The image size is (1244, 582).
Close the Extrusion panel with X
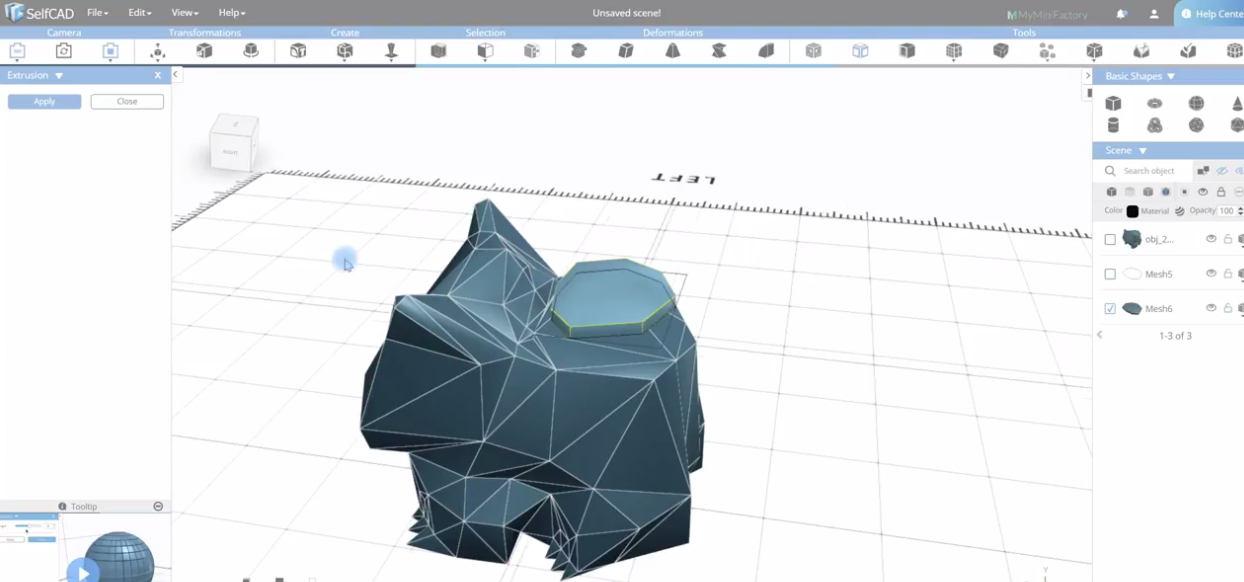pyautogui.click(x=157, y=76)
